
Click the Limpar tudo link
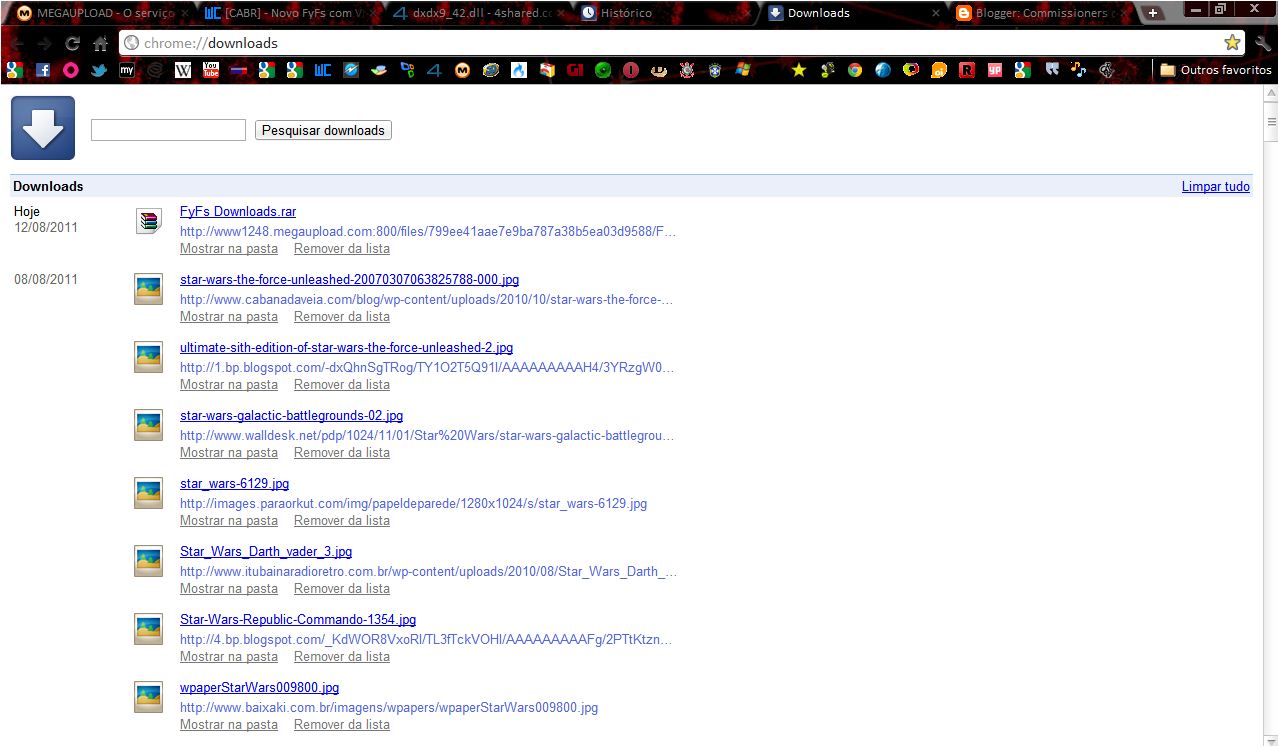point(1215,186)
